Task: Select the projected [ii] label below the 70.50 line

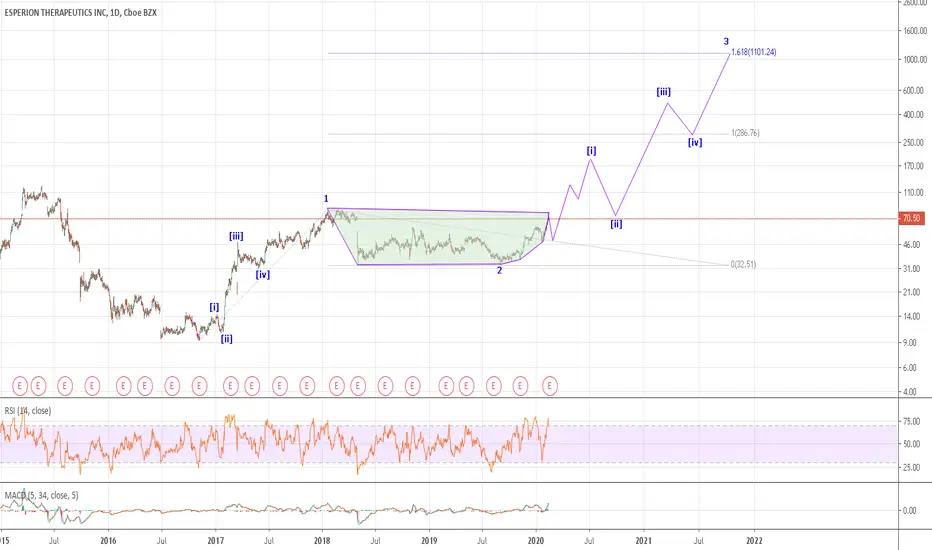Action: [x=616, y=224]
